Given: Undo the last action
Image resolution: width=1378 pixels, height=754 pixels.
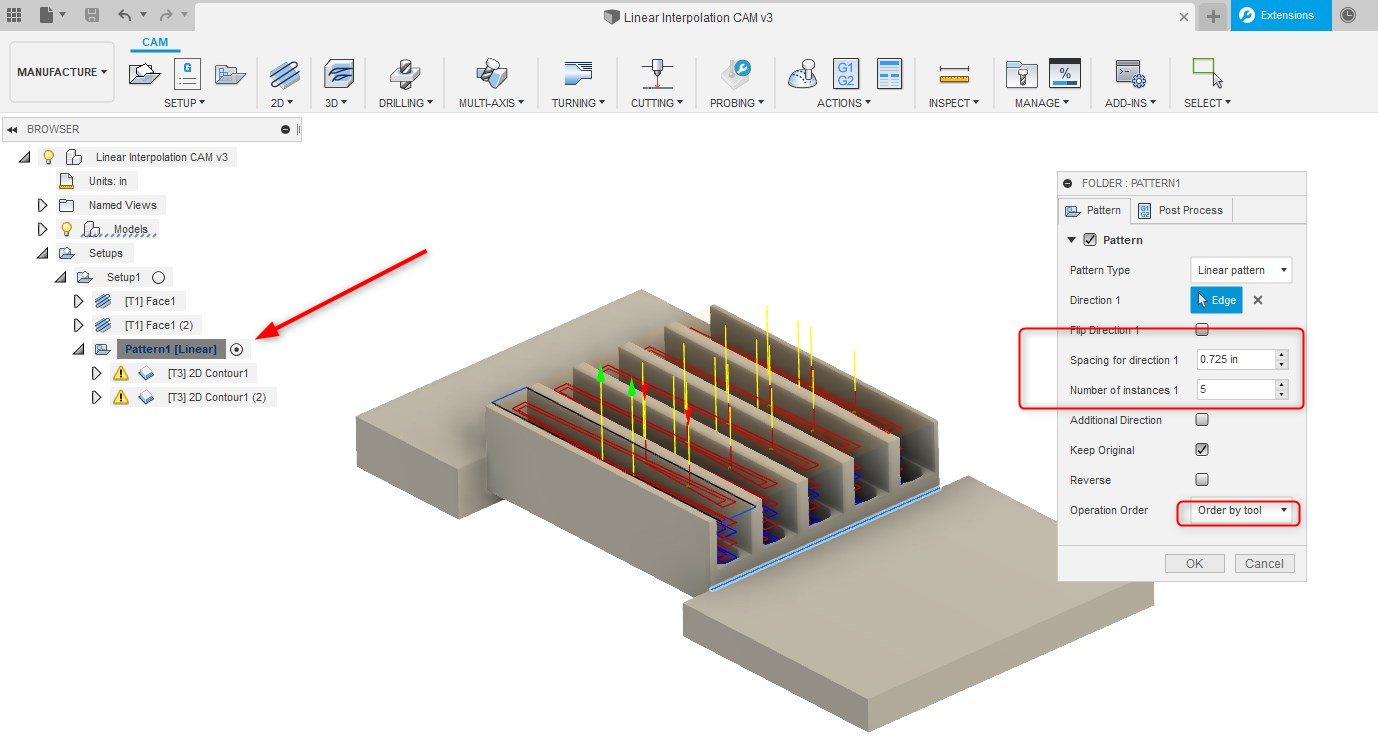Looking at the screenshot, I should pyautogui.click(x=124, y=15).
